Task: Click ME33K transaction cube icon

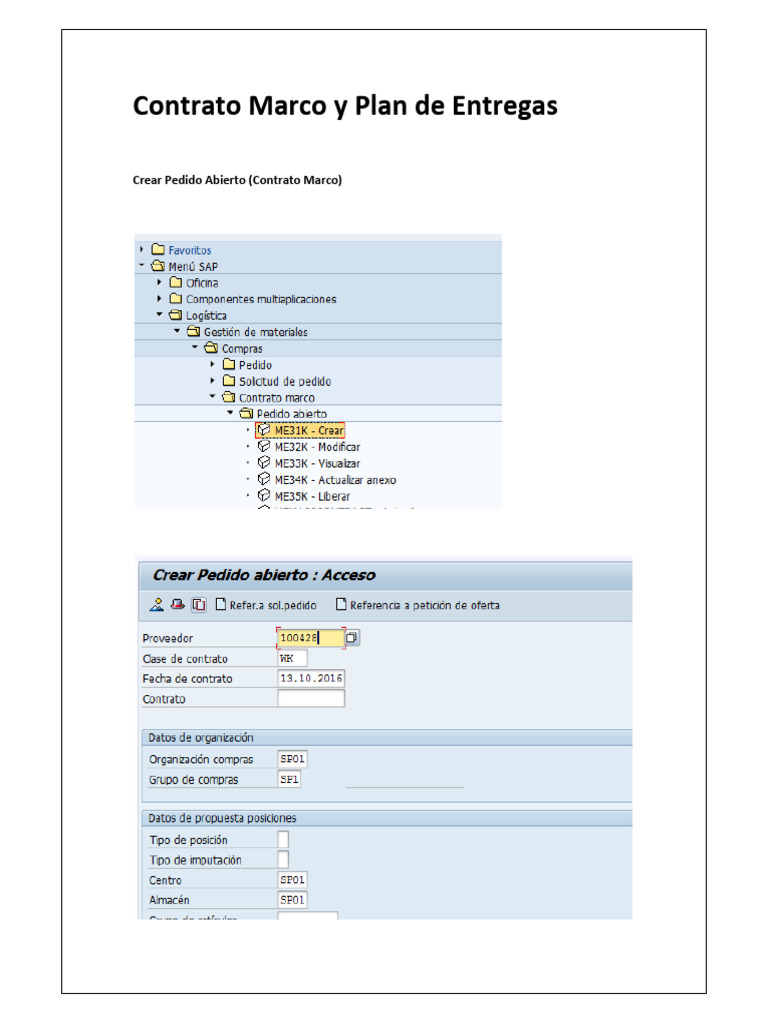Action: click(264, 462)
